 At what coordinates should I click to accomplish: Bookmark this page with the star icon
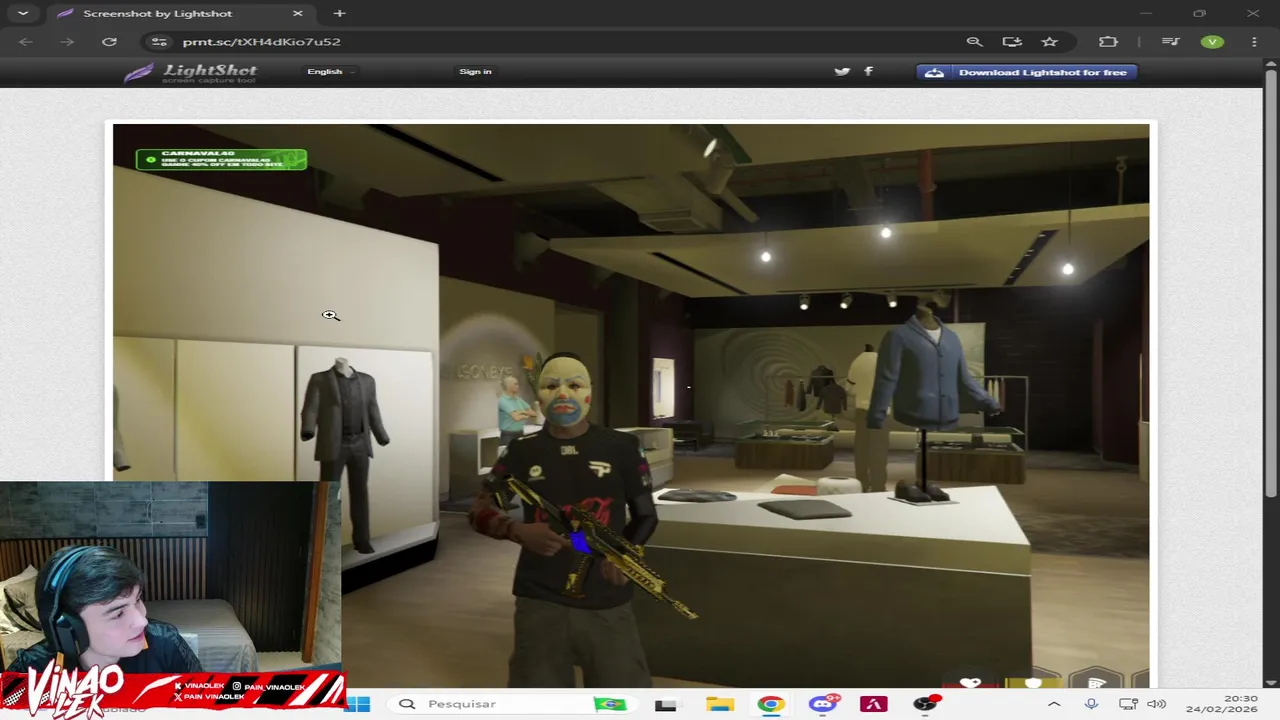pyautogui.click(x=1049, y=41)
